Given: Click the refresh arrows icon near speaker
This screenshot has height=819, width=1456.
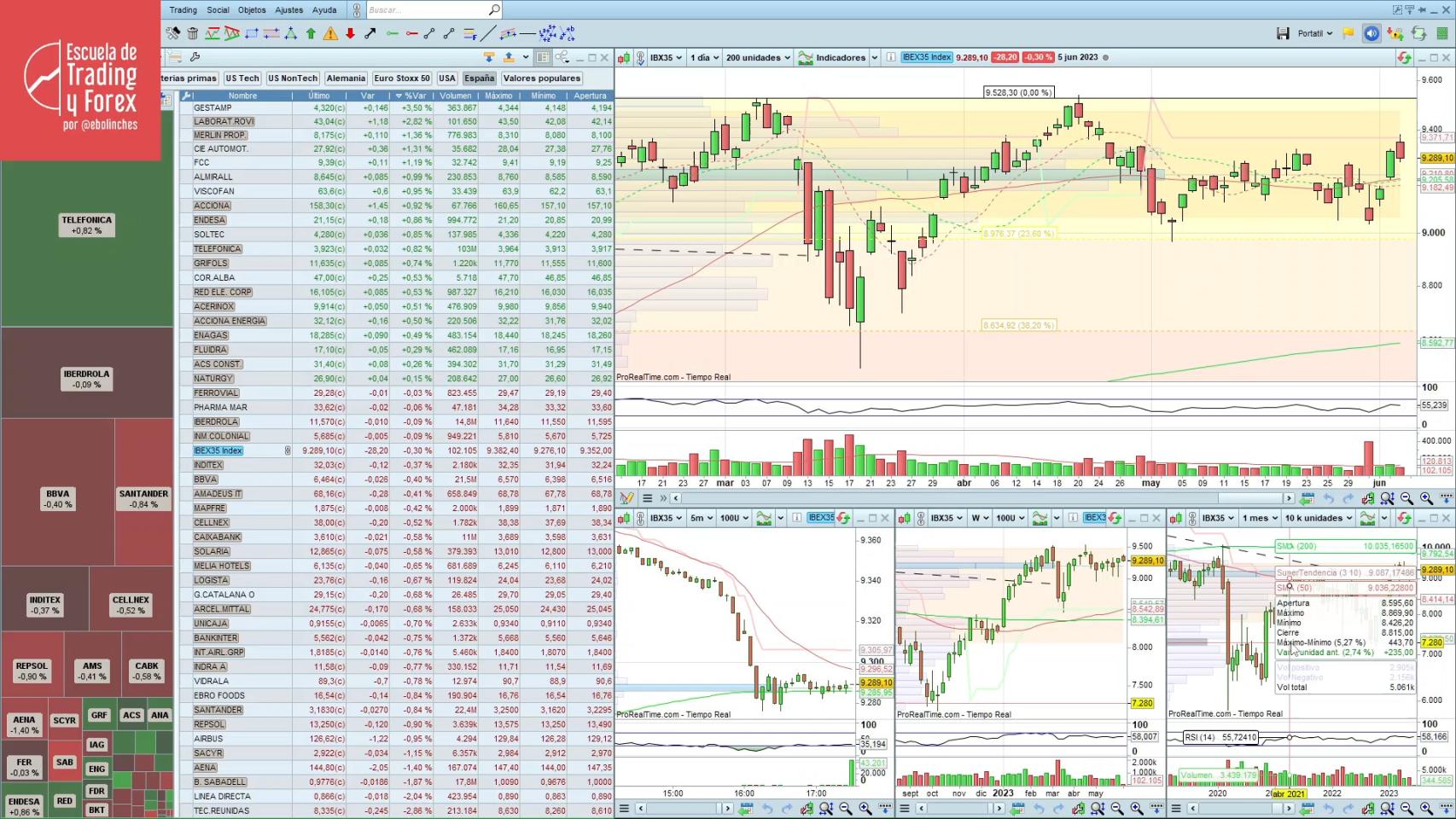Looking at the screenshot, I should coord(1418,33).
